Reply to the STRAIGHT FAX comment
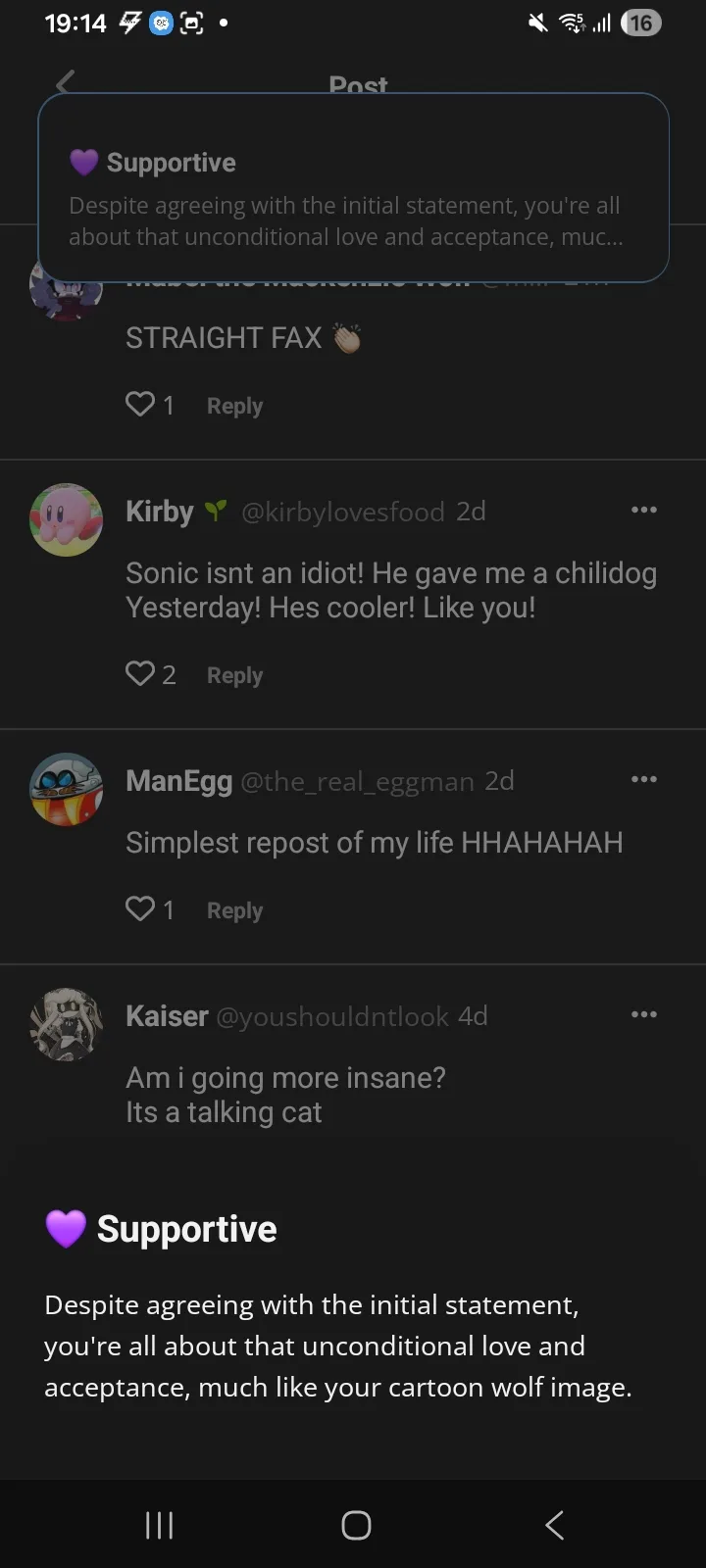This screenshot has height=1568, width=706. (234, 406)
